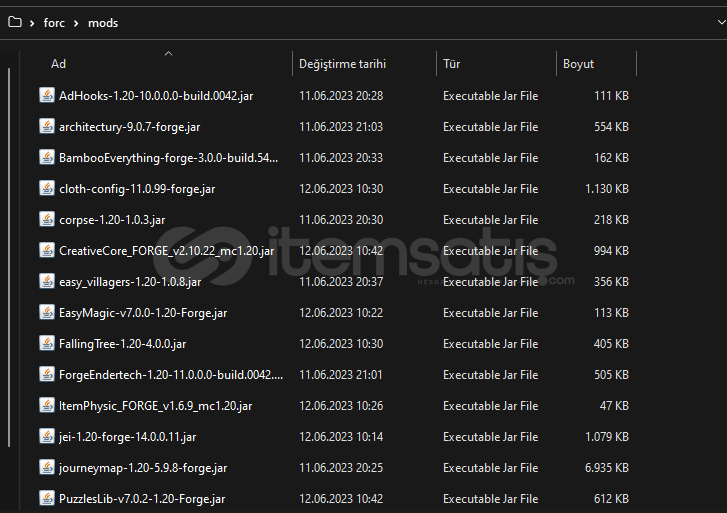Sort by the Tür column header
Viewport: 727px width, 513px height.
451,64
